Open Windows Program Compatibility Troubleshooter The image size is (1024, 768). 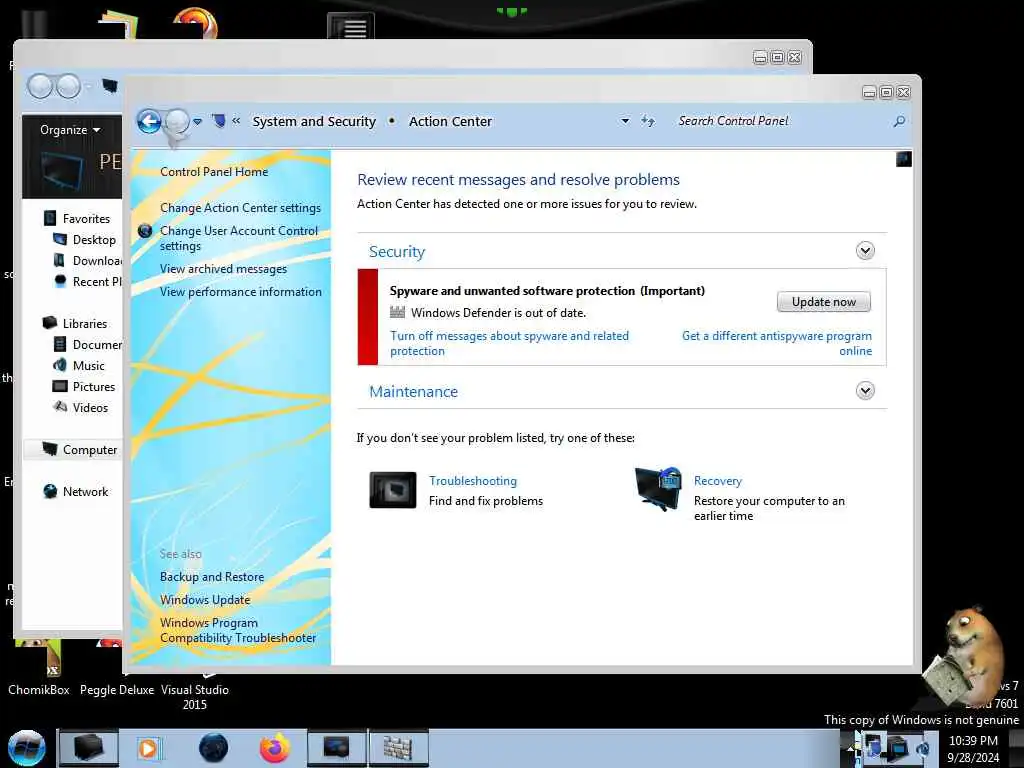pyautogui.click(x=238, y=630)
